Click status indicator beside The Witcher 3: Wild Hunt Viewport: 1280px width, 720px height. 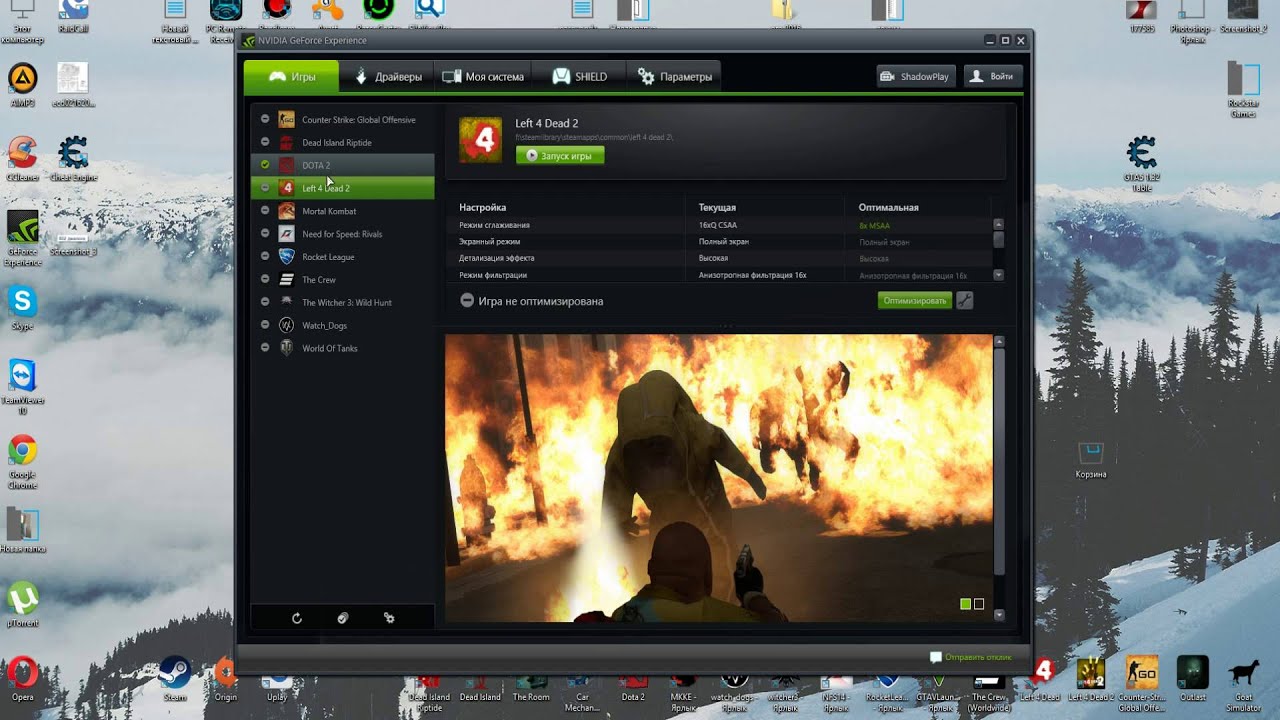(x=265, y=302)
